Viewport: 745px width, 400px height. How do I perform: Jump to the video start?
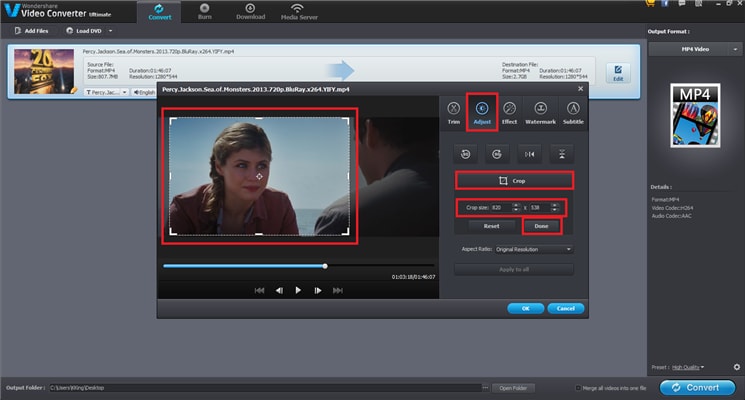click(x=259, y=290)
